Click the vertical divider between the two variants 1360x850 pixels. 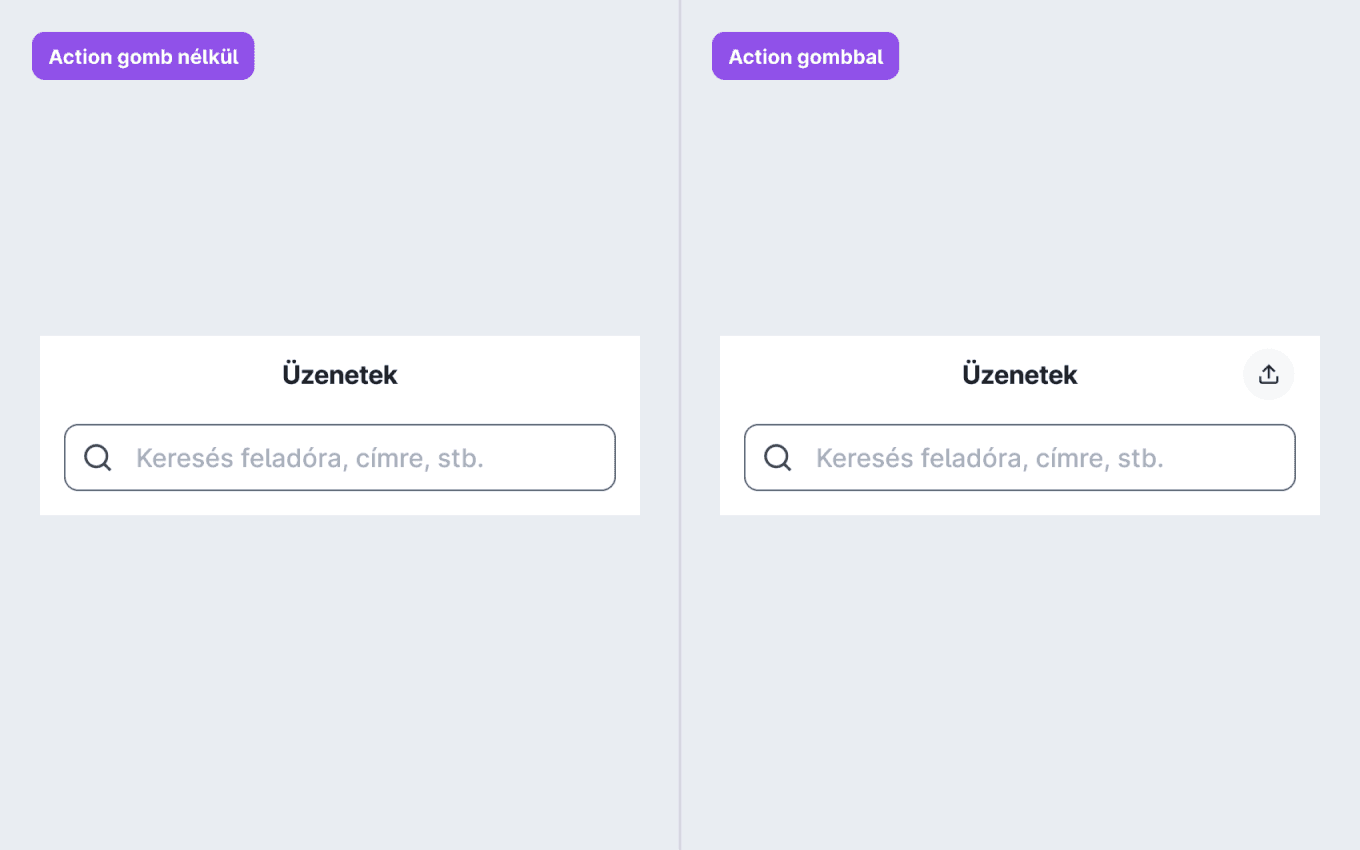pos(680,425)
